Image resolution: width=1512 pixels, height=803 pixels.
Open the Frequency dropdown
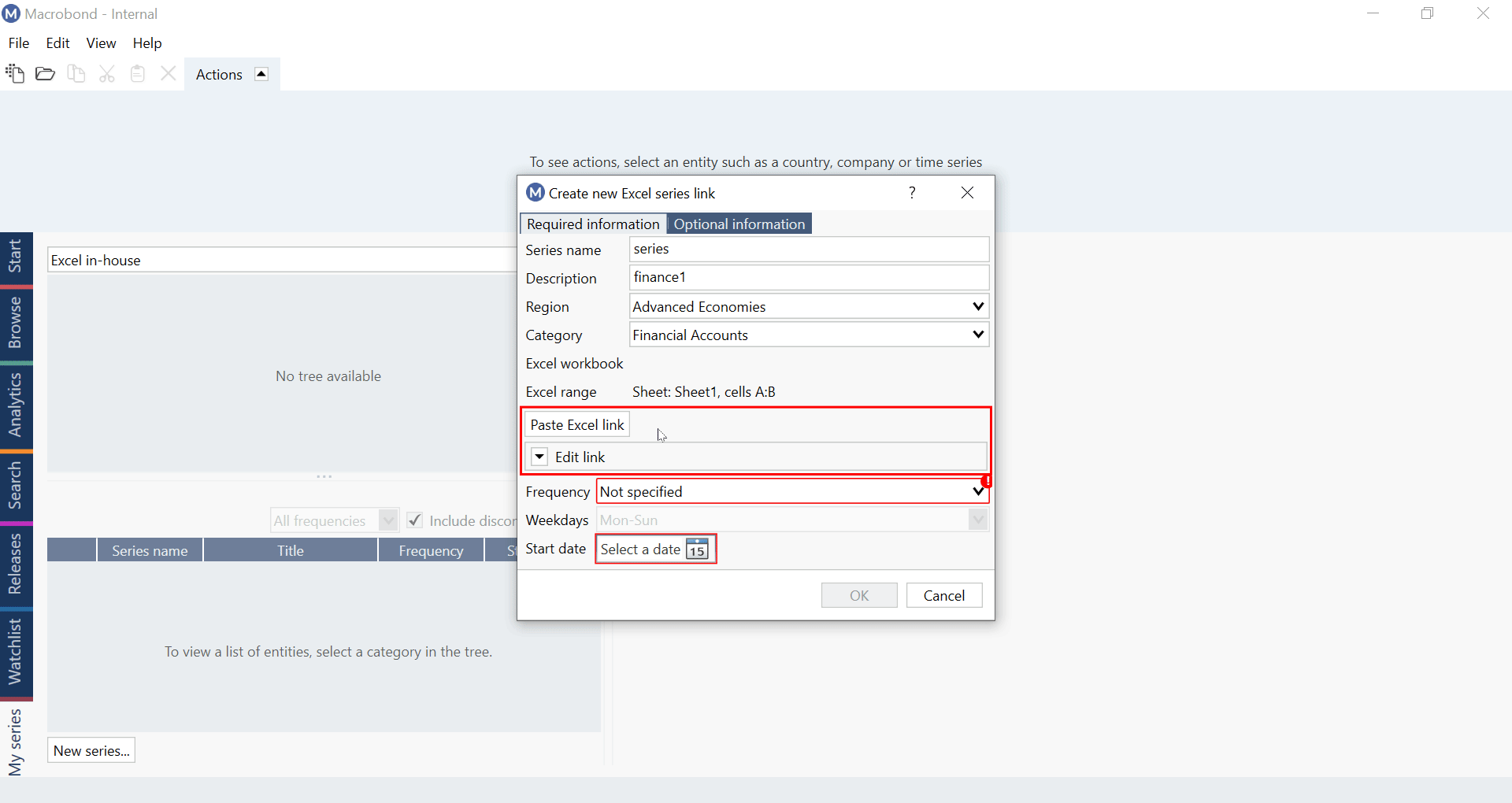pyautogui.click(x=978, y=491)
